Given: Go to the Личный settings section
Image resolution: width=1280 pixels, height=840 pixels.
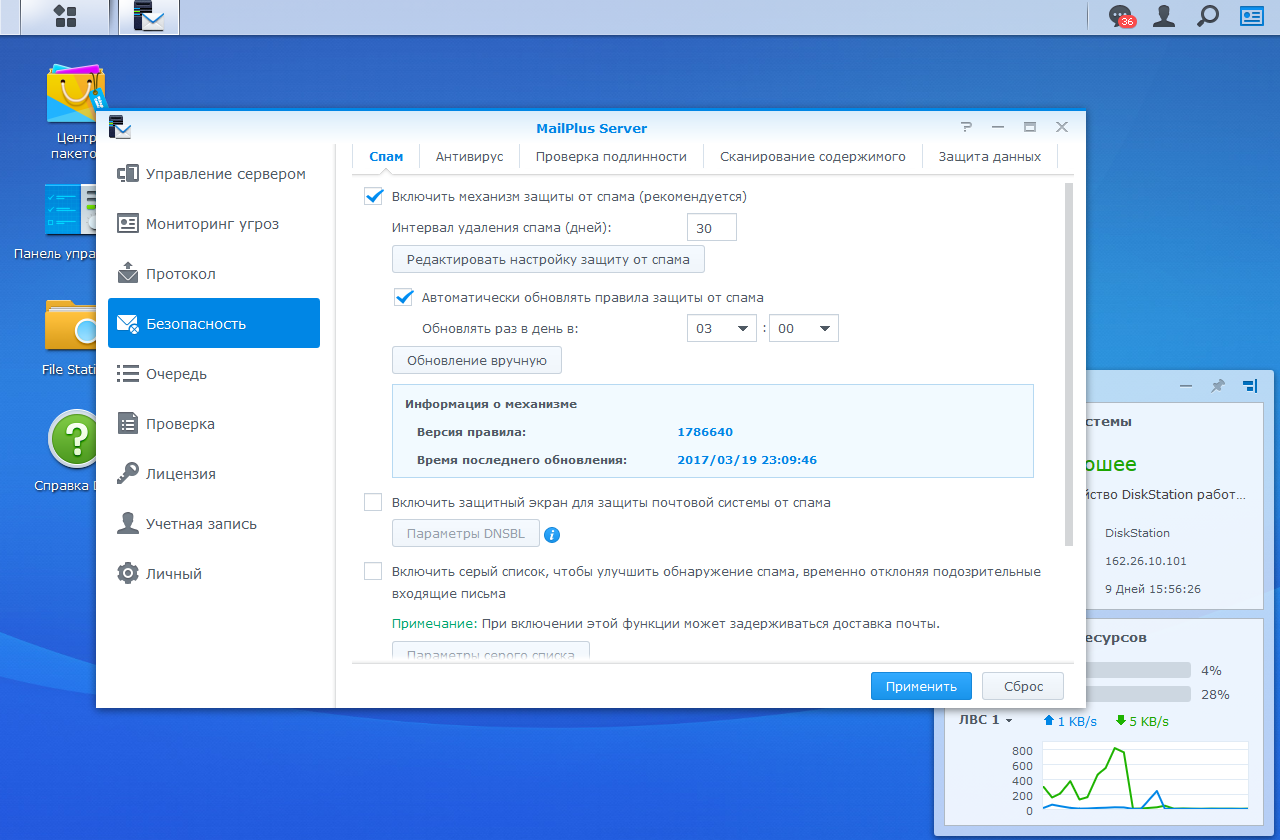Looking at the screenshot, I should click(x=214, y=574).
